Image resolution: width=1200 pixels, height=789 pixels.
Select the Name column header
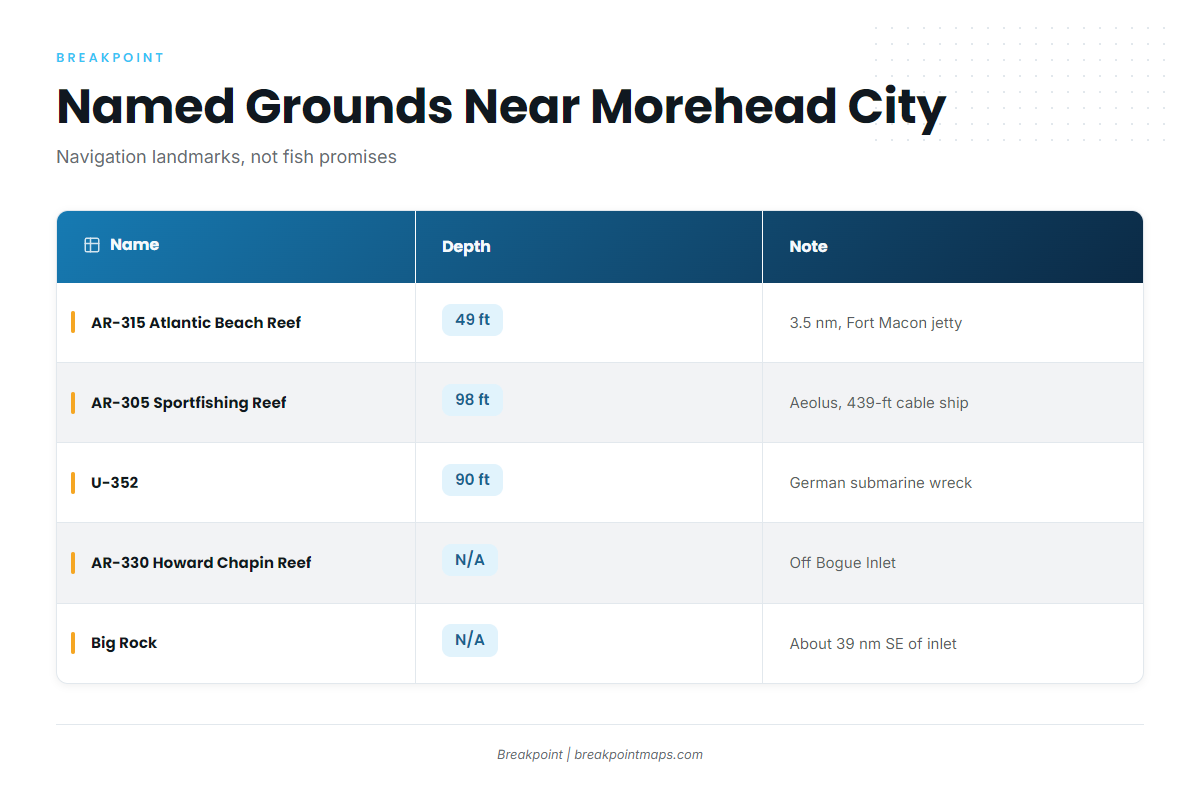pyautogui.click(x=236, y=246)
